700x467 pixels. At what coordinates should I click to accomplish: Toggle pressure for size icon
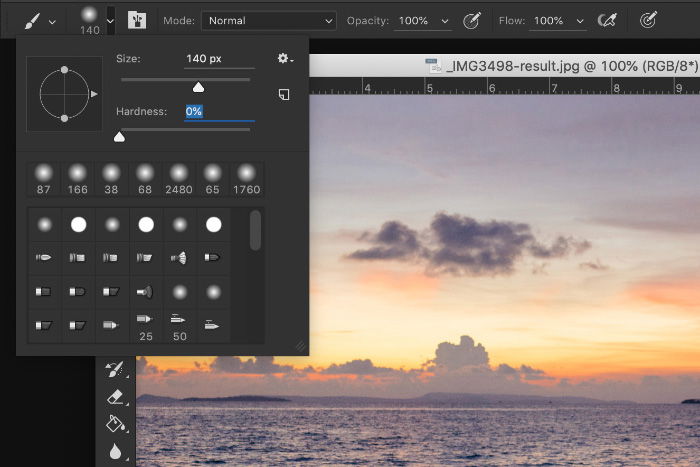[x=648, y=20]
